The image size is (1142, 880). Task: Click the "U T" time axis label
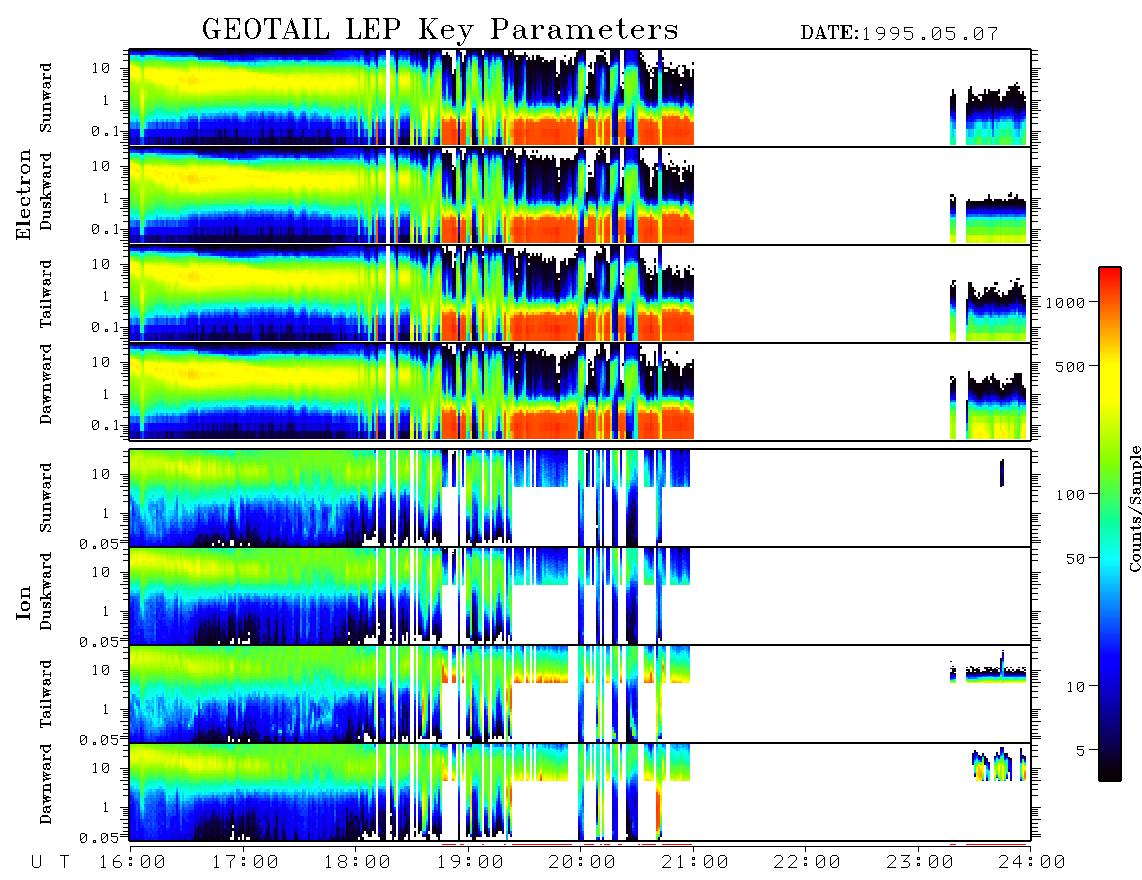click(51, 862)
